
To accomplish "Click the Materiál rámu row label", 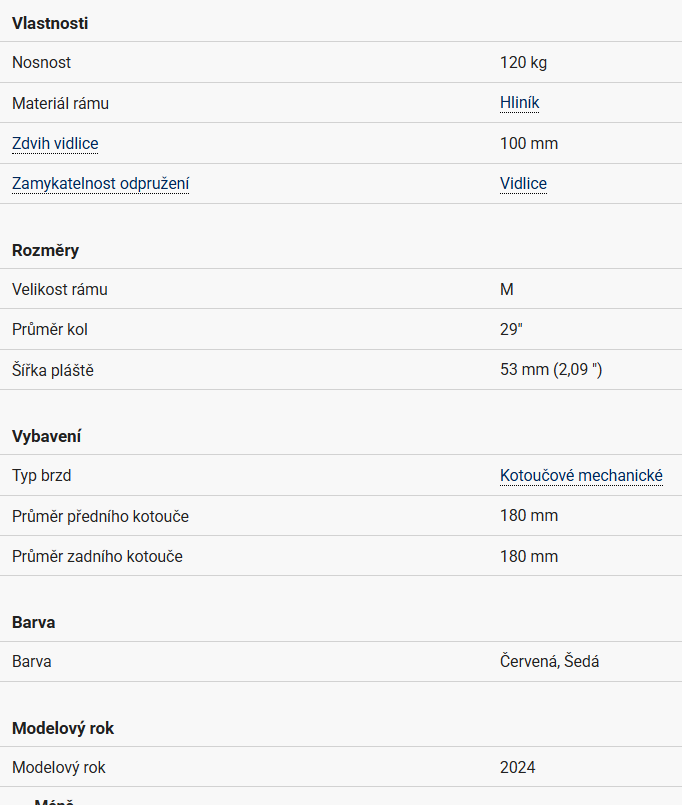I will pos(60,103).
